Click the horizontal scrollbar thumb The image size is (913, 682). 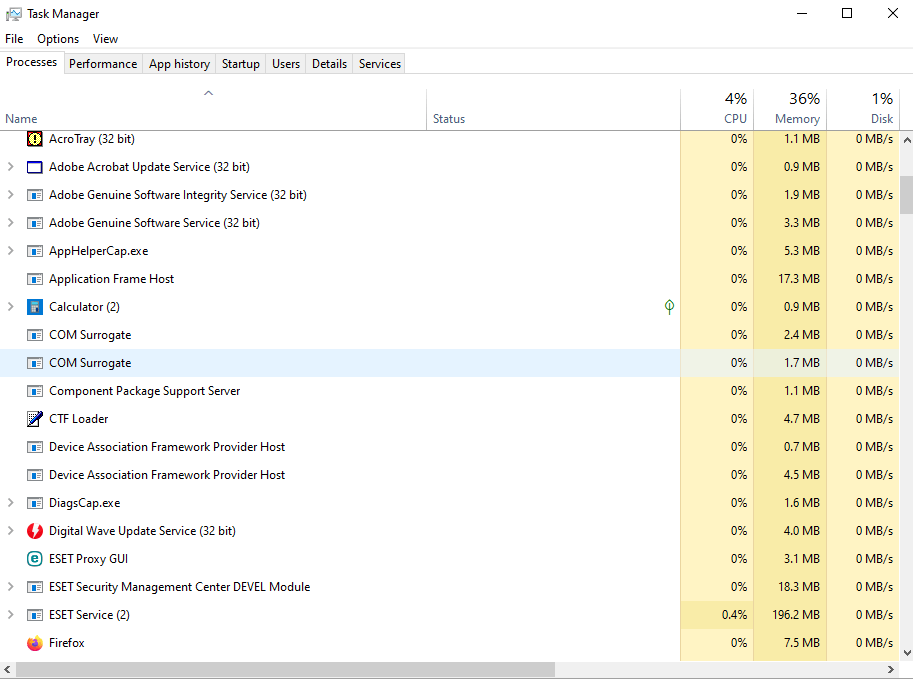click(x=285, y=669)
